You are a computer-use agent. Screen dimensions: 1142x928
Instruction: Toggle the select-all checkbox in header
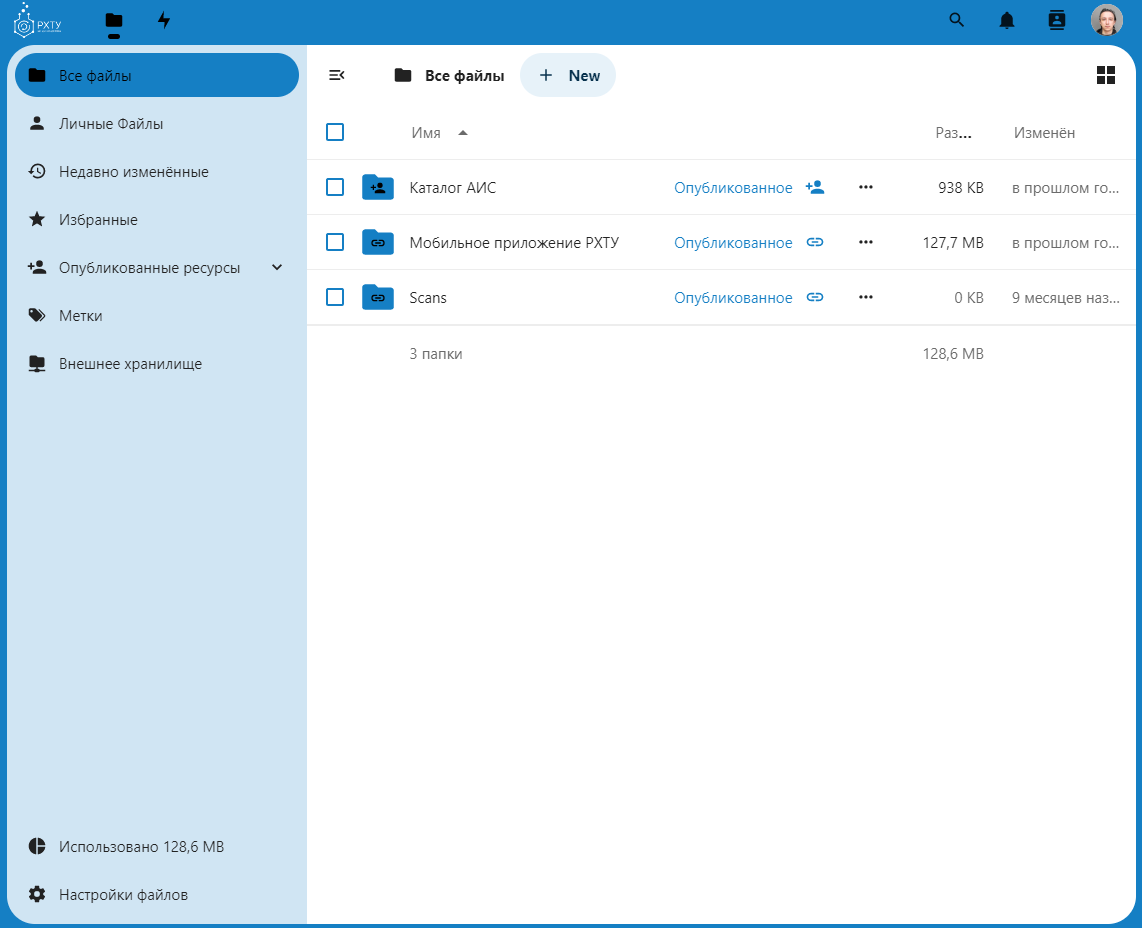(x=335, y=132)
